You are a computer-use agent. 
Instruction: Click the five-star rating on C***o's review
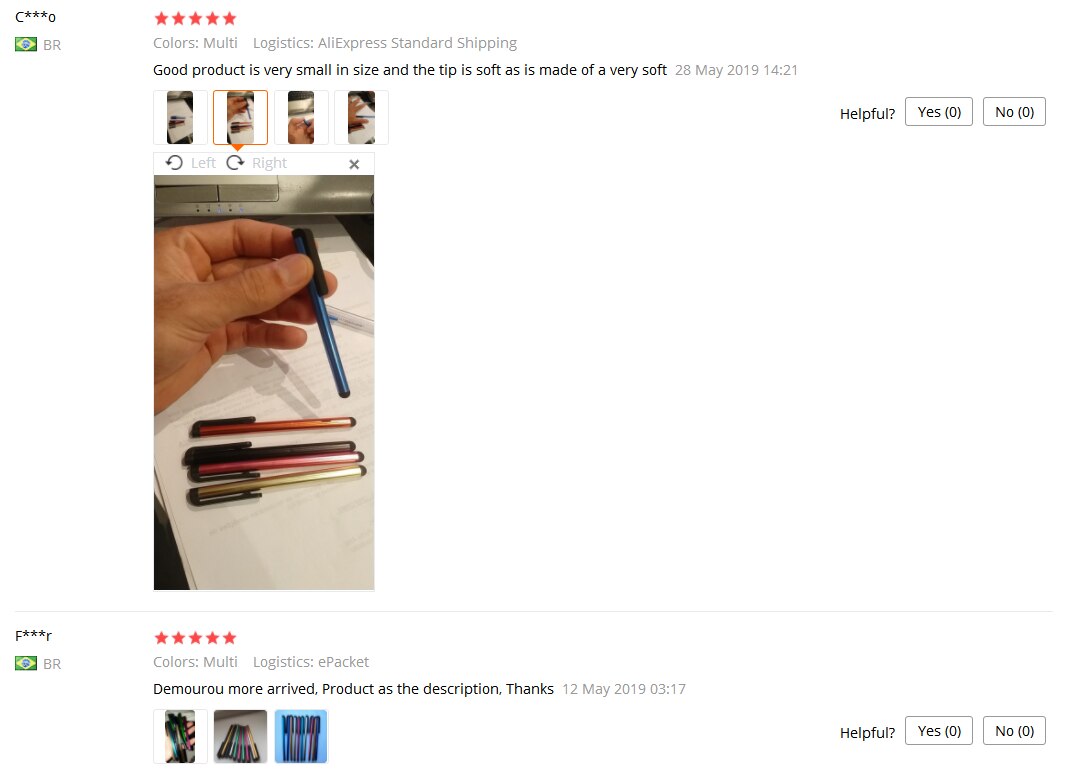point(195,18)
